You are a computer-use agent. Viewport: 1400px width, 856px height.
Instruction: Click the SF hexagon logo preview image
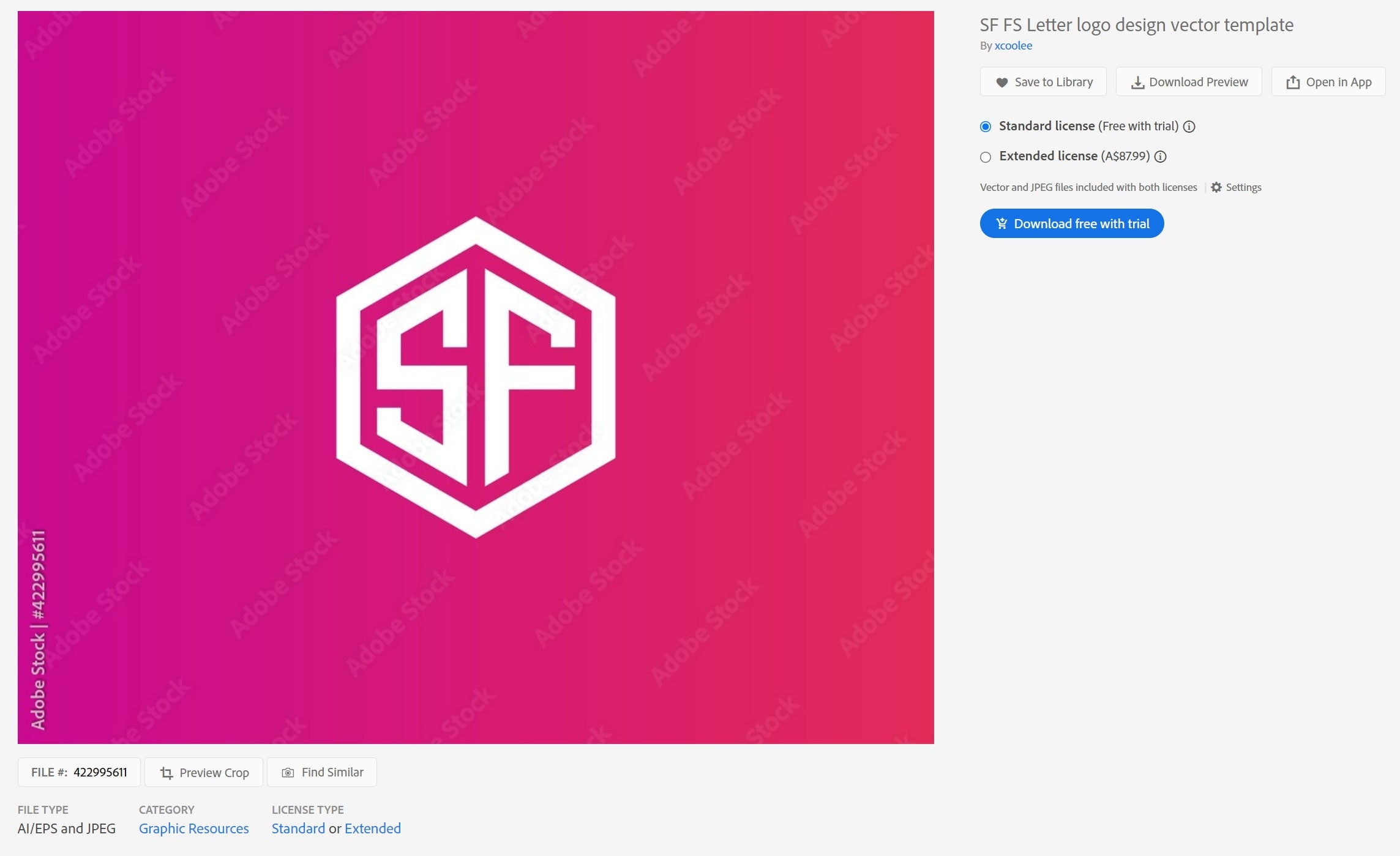[476, 378]
